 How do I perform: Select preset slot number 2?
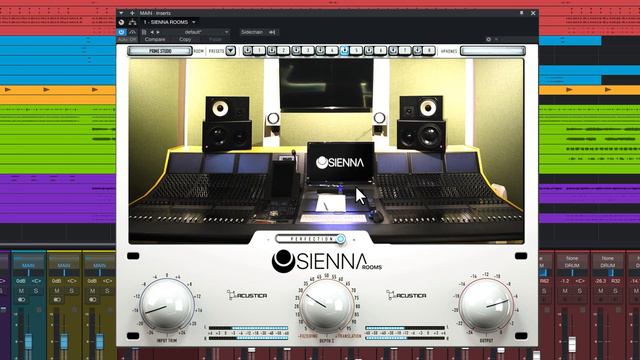pyautogui.click(x=284, y=51)
